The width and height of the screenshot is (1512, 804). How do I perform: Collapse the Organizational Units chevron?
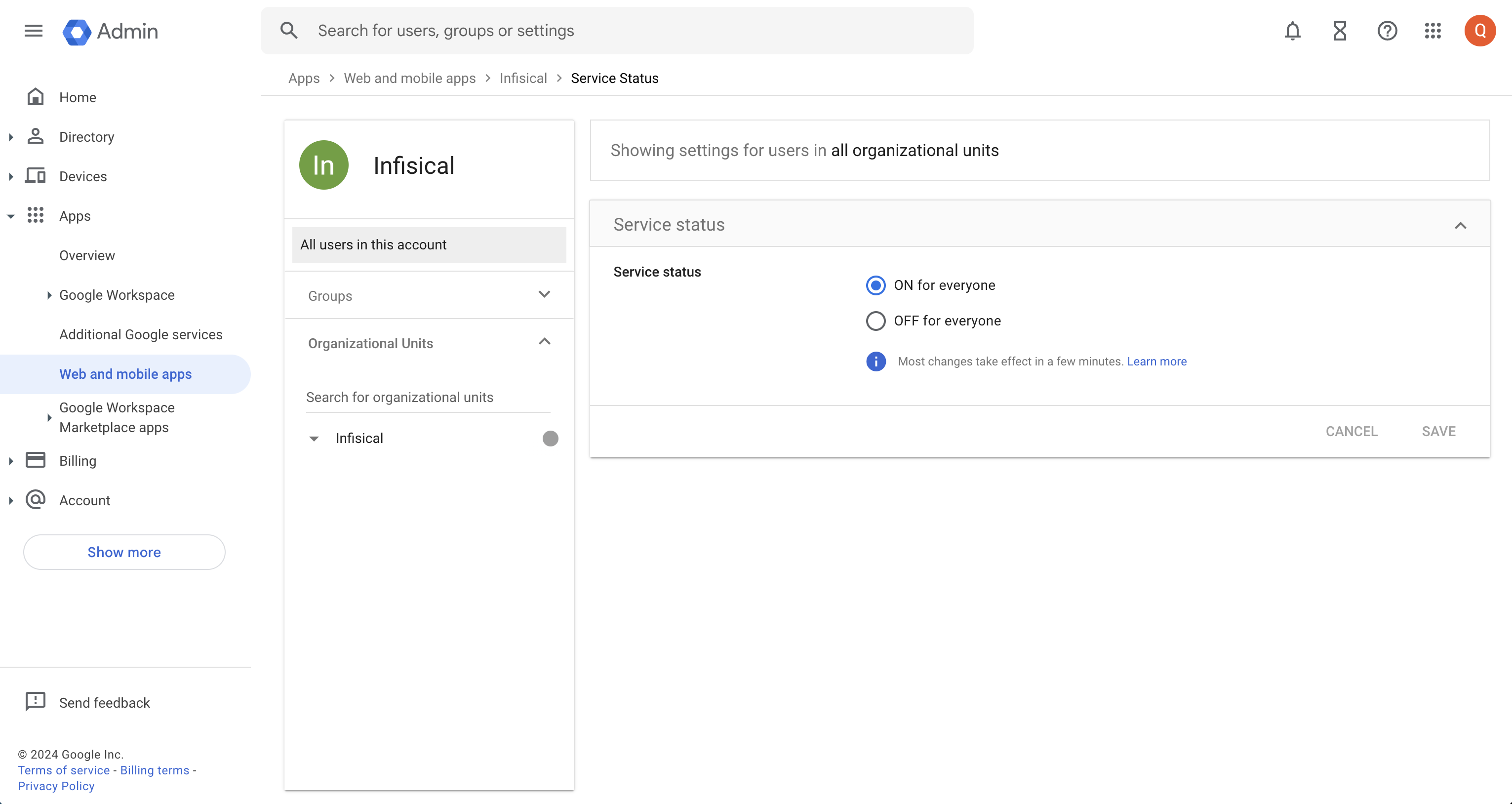pyautogui.click(x=544, y=342)
